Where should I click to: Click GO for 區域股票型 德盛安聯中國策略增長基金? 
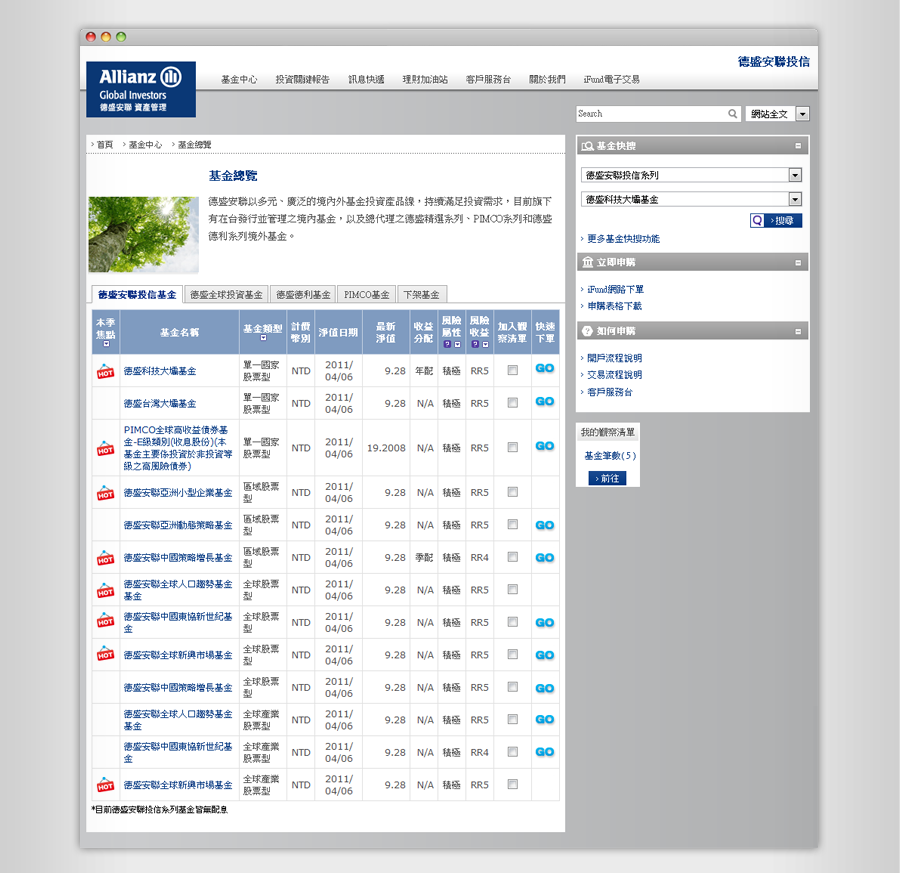(x=545, y=558)
